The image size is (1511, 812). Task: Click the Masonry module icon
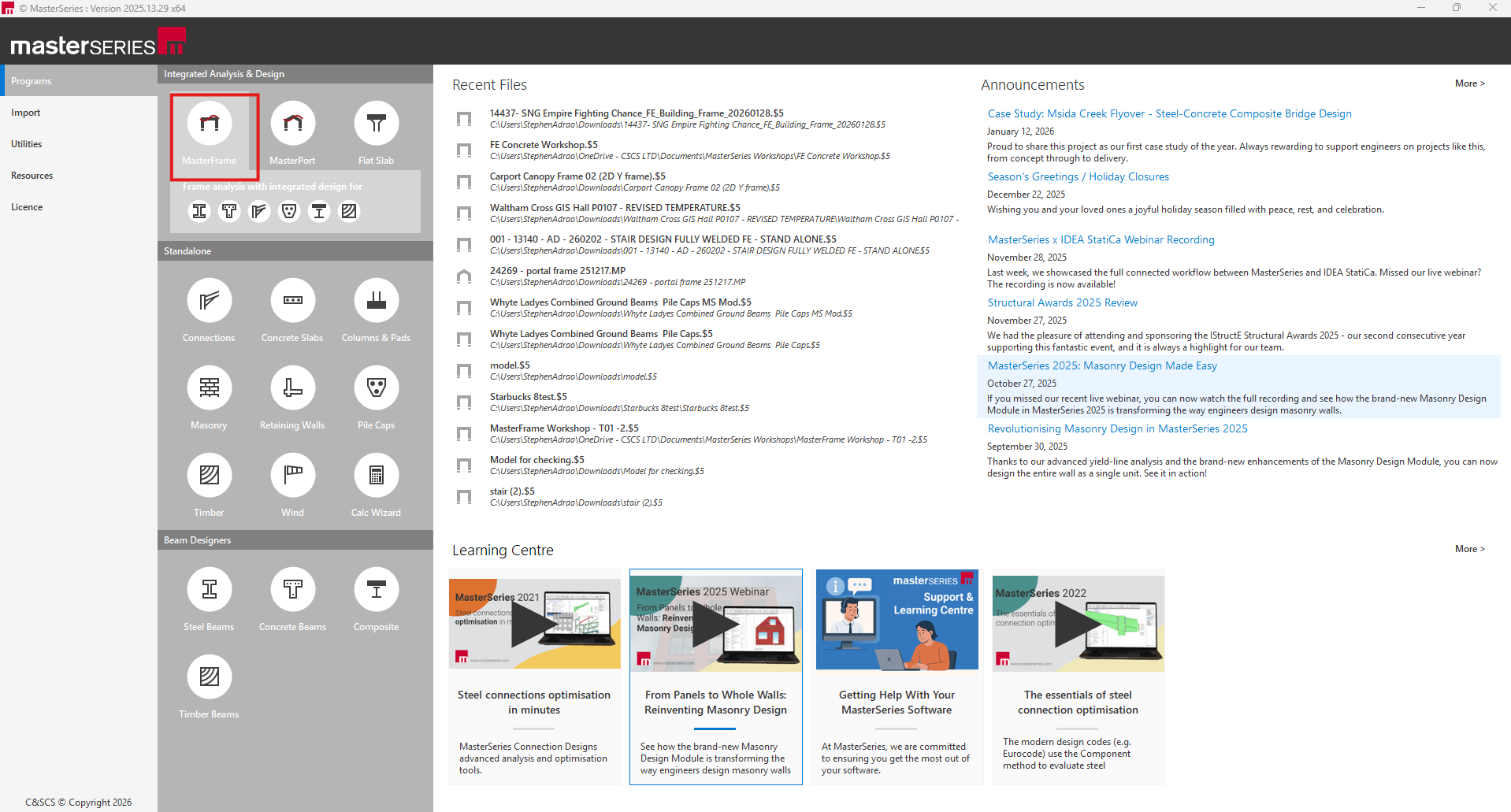210,388
